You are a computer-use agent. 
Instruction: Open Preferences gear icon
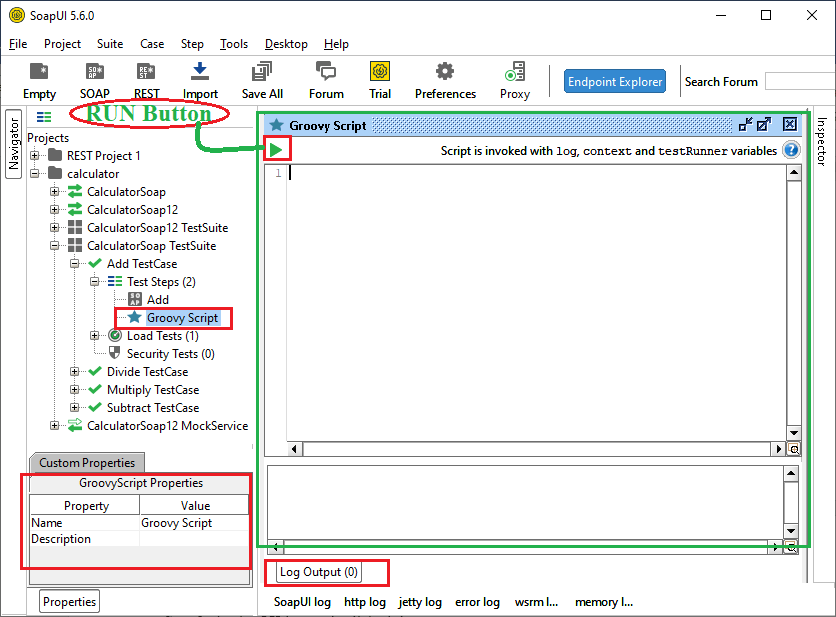(445, 81)
